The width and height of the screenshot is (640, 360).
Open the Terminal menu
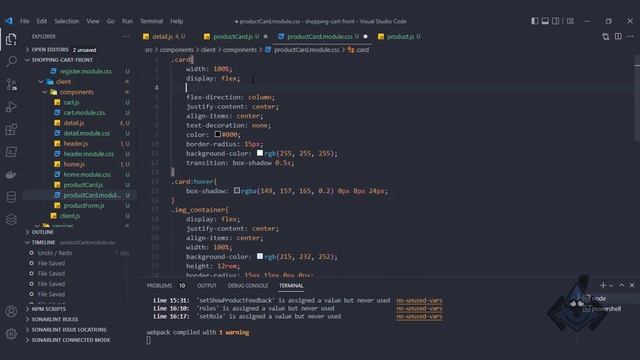(x=151, y=21)
